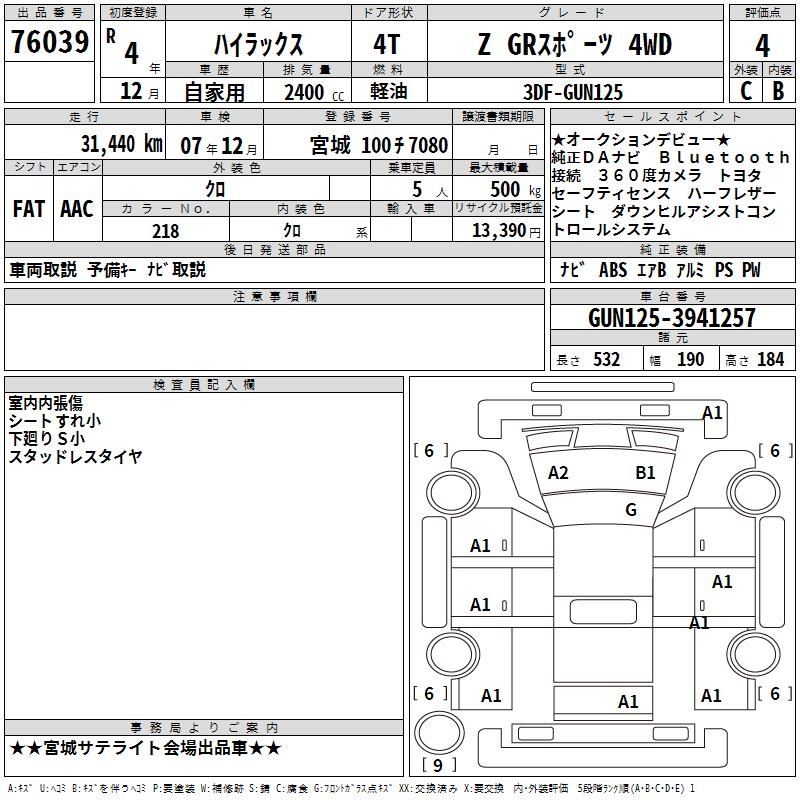Click the door shape value 4T
The width and height of the screenshot is (800, 800).
pyautogui.click(x=387, y=44)
